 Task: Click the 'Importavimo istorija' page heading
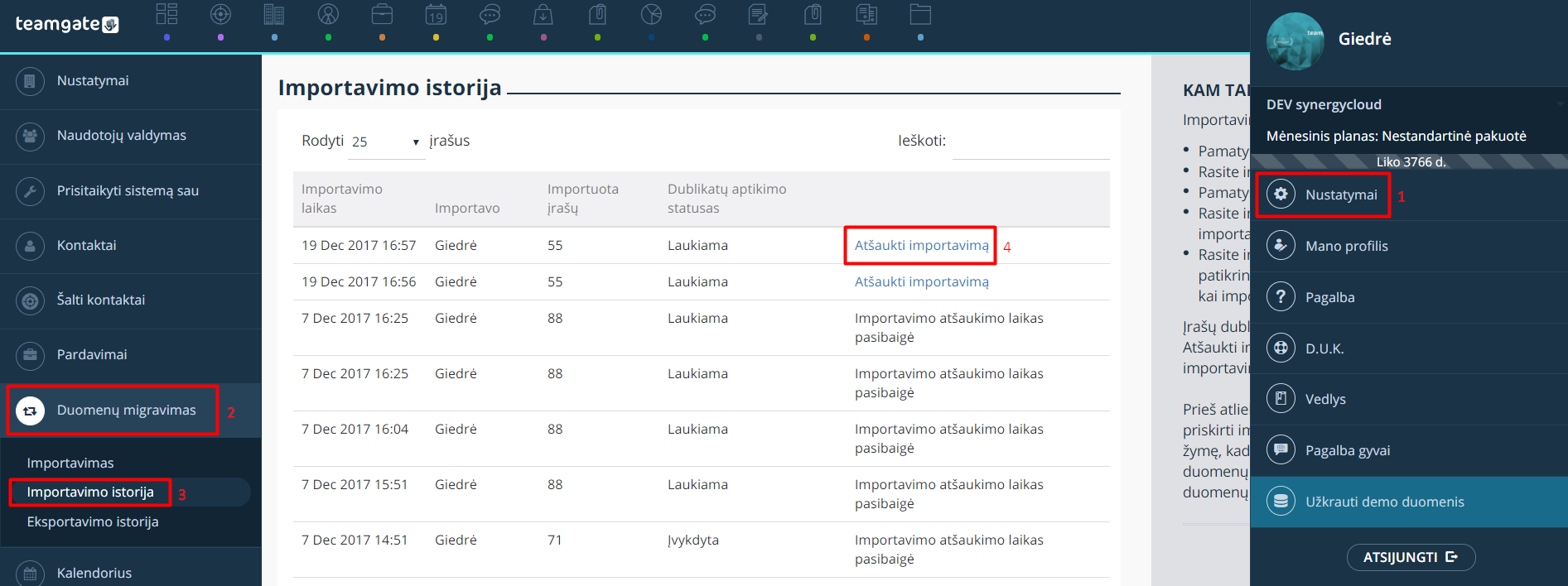tap(389, 87)
